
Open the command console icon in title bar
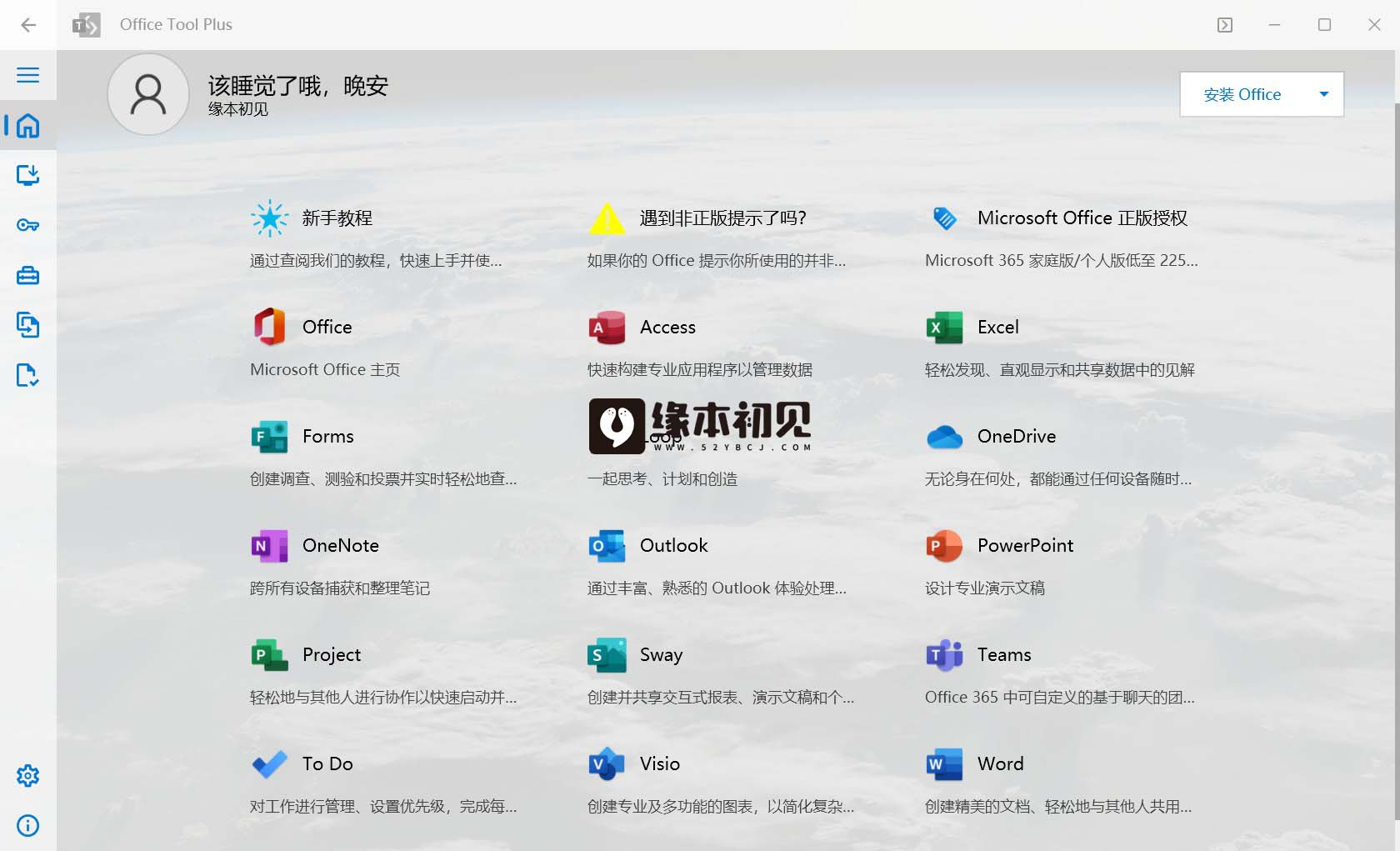tap(1224, 25)
